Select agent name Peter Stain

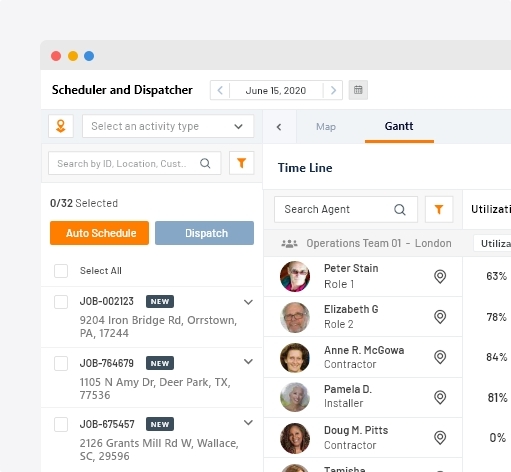351,268
